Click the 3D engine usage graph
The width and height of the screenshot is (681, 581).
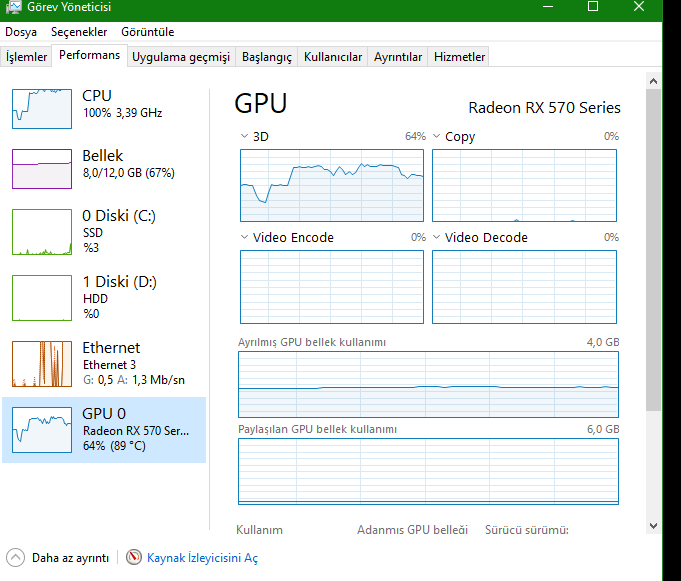click(x=332, y=185)
